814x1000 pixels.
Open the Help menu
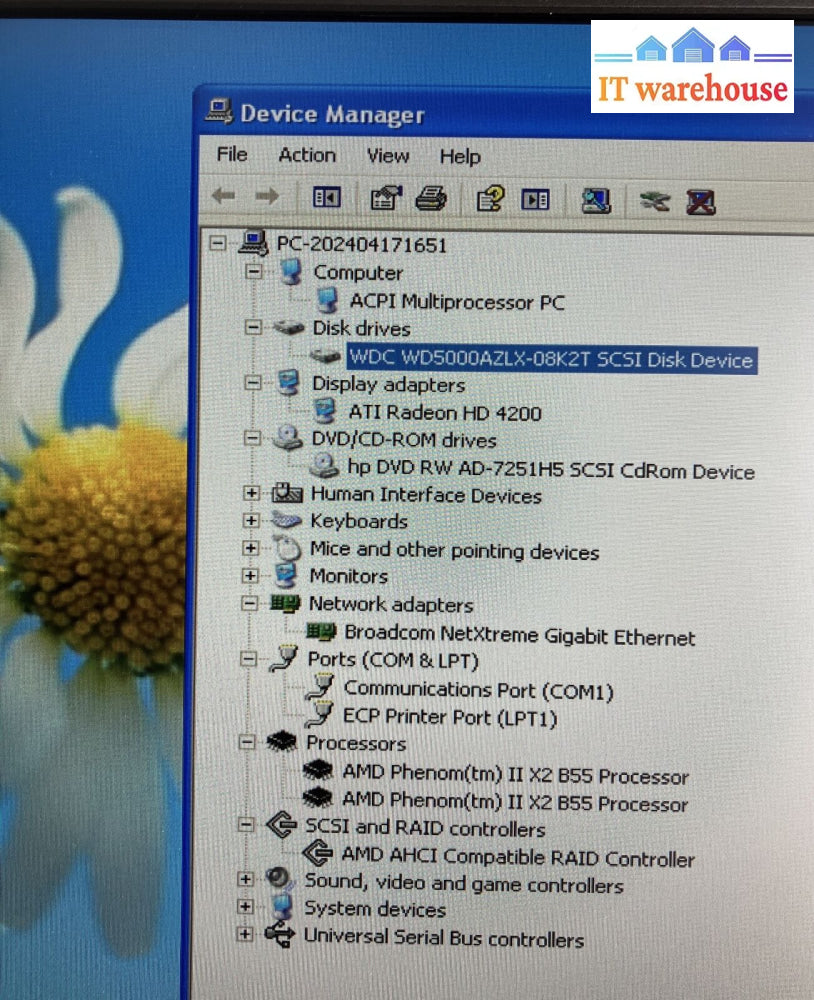point(460,156)
